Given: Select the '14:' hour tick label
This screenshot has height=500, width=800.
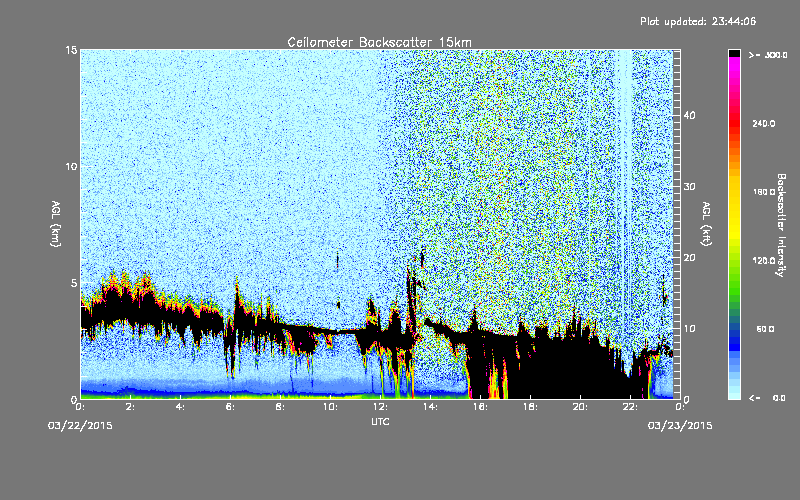Looking at the screenshot, I should pyautogui.click(x=431, y=407).
